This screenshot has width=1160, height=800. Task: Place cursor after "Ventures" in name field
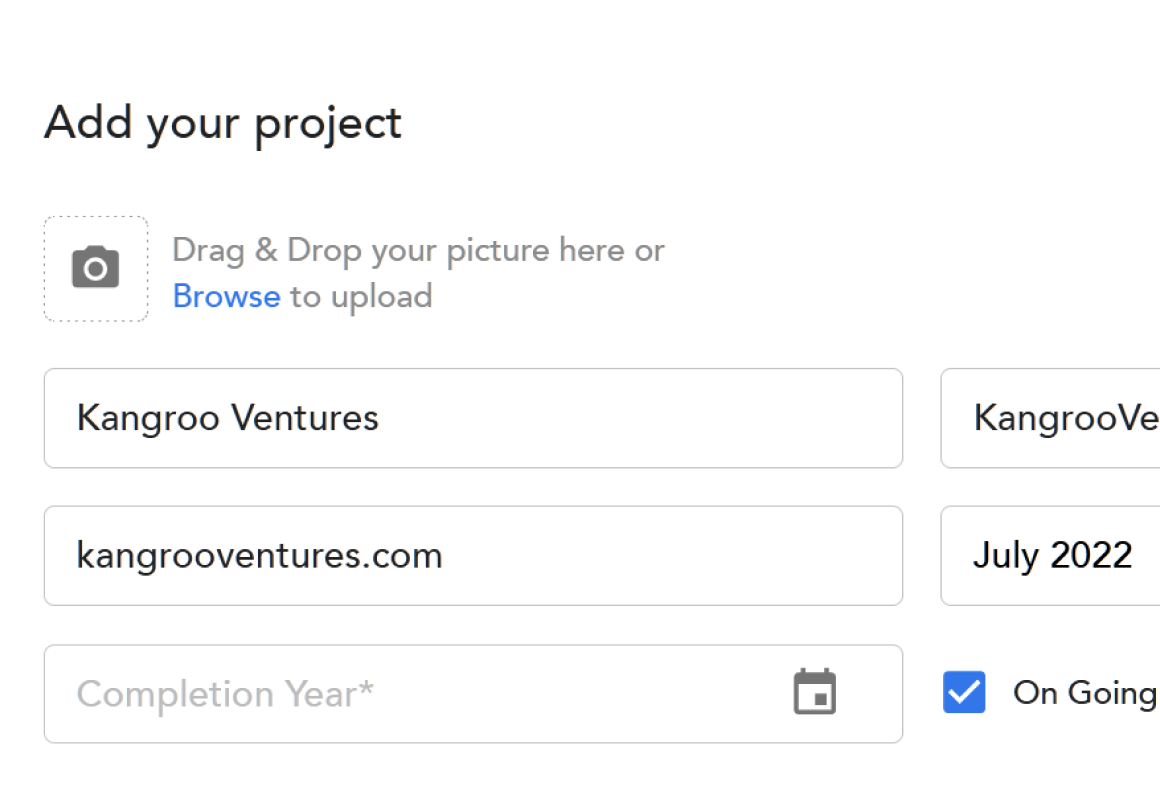pyautogui.click(x=381, y=418)
